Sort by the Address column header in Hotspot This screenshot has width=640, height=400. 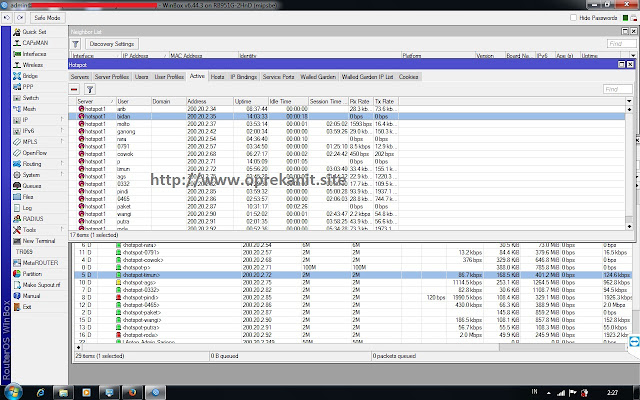[x=209, y=101]
